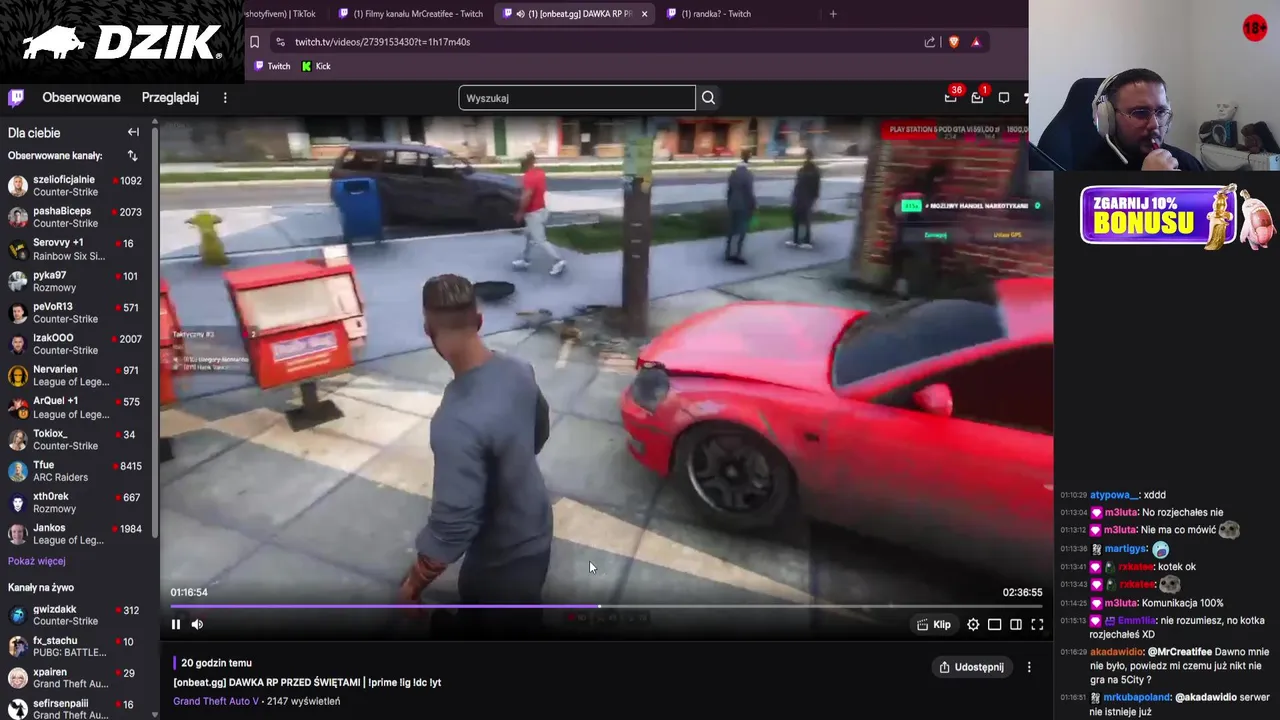The image size is (1280, 720).
Task: Open the peVoR13 channel
Action: point(76,312)
